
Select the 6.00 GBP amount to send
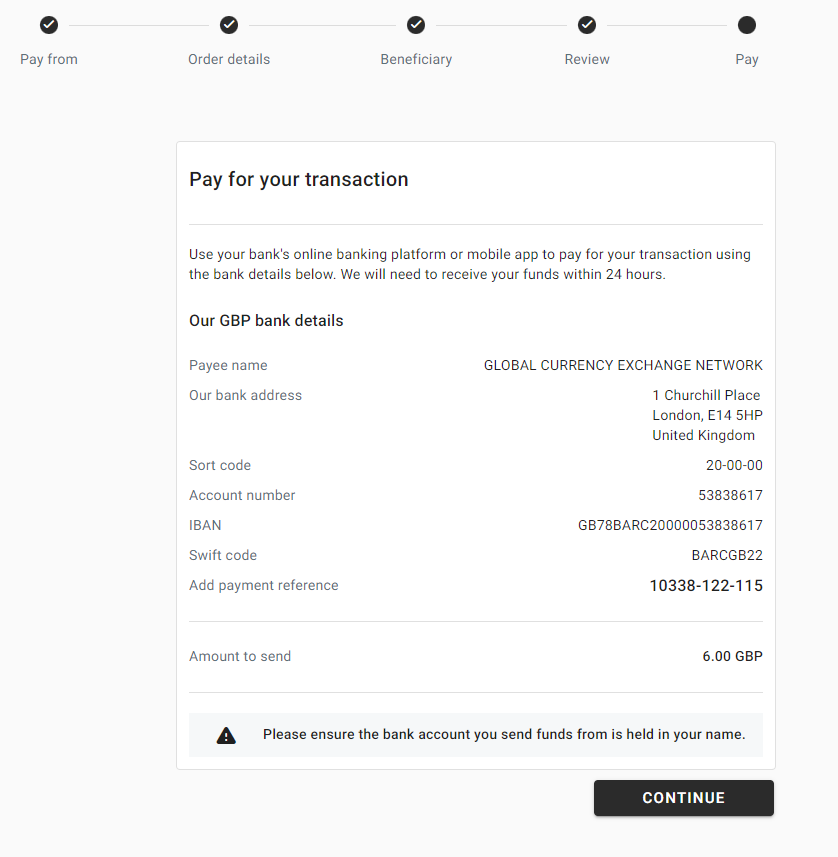(x=732, y=656)
